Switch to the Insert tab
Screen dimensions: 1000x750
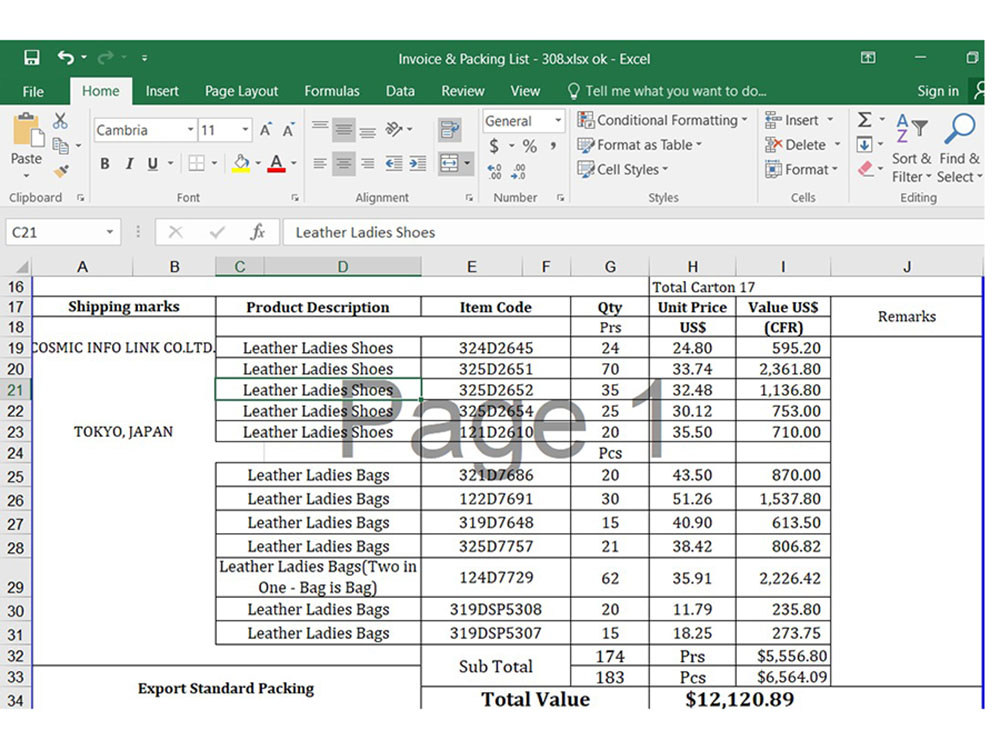click(161, 91)
